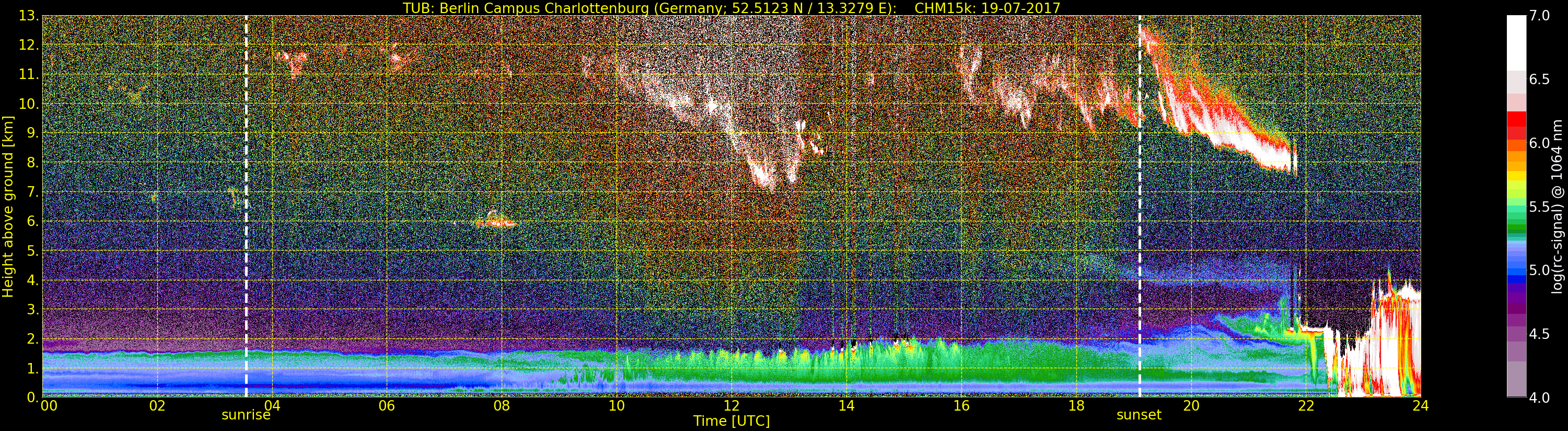Image resolution: width=1568 pixels, height=431 pixels.
Task: Click the "5.0" colorbar tick label
Action: pos(1540,270)
